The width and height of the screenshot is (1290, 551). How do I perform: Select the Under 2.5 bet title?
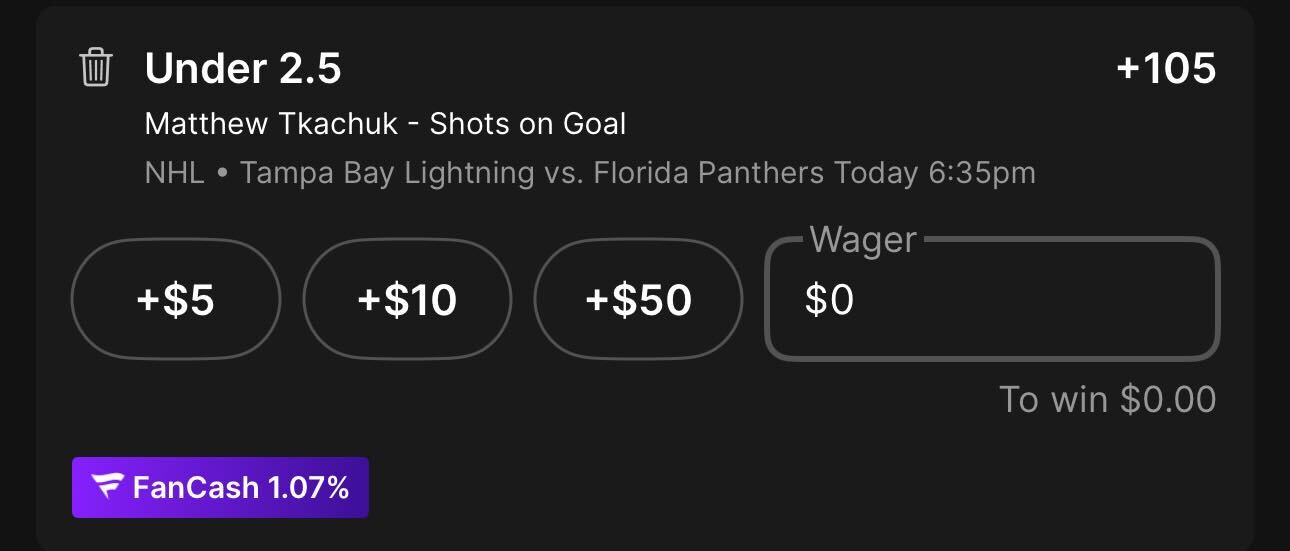(x=243, y=68)
